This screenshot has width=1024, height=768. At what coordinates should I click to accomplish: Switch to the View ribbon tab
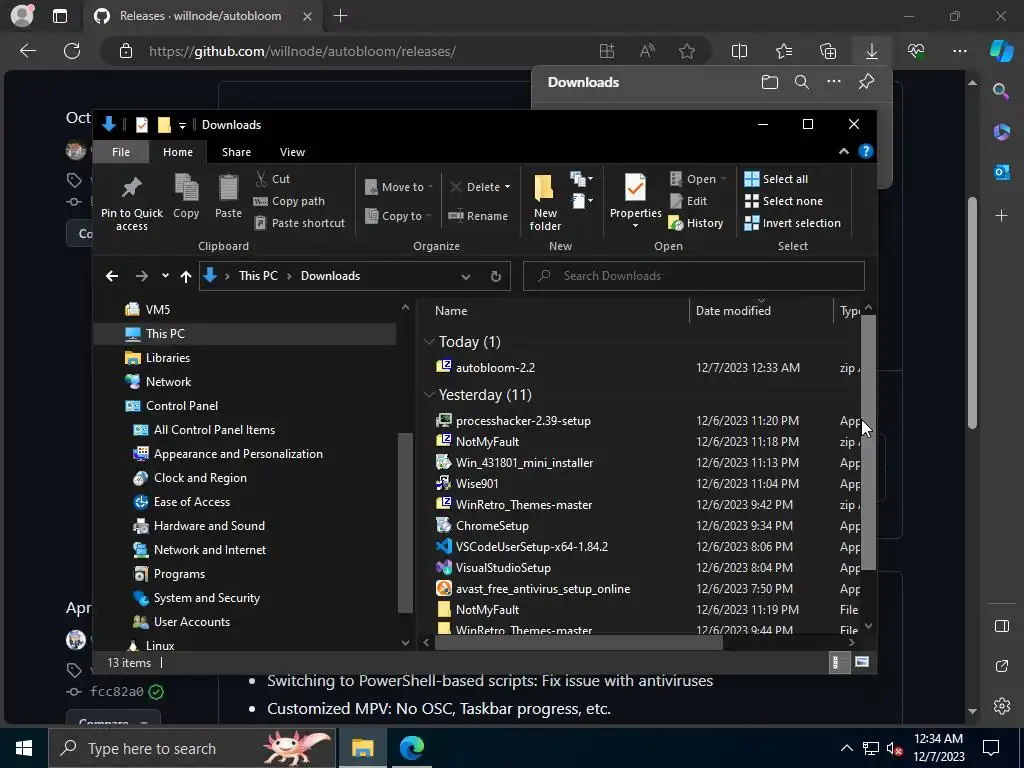coord(293,152)
